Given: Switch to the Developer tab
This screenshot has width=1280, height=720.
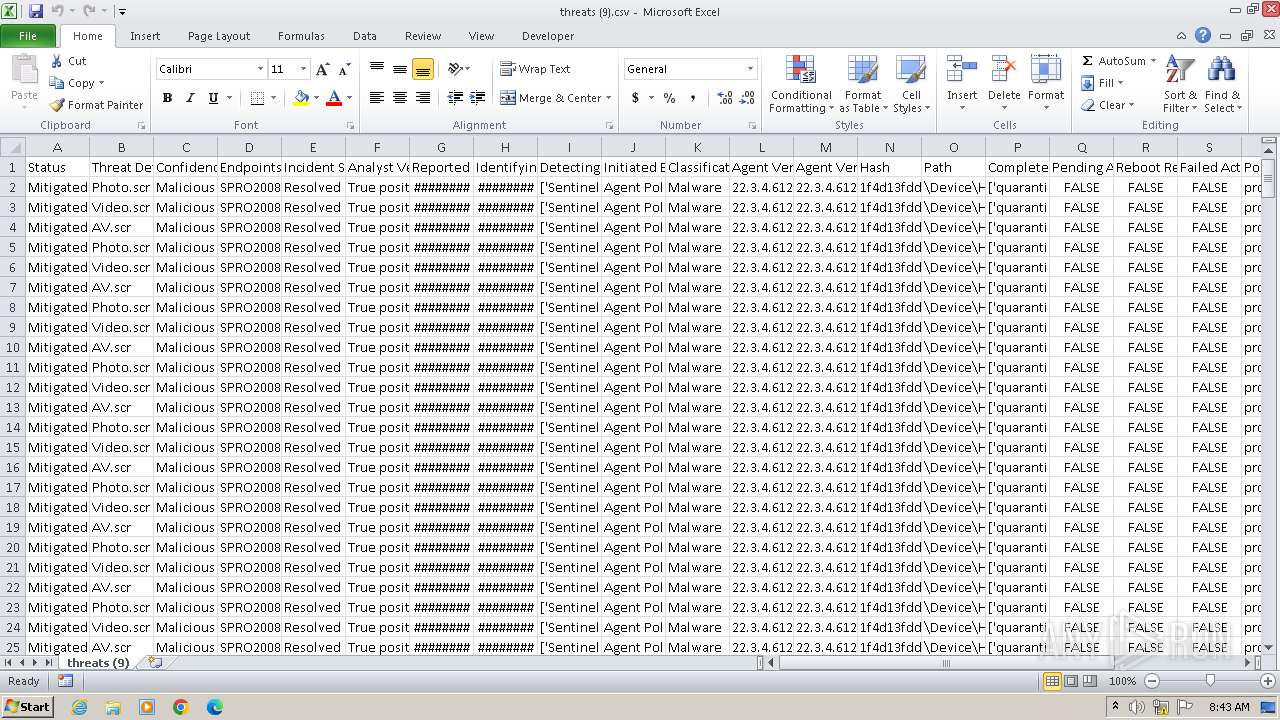Looking at the screenshot, I should pos(548,36).
